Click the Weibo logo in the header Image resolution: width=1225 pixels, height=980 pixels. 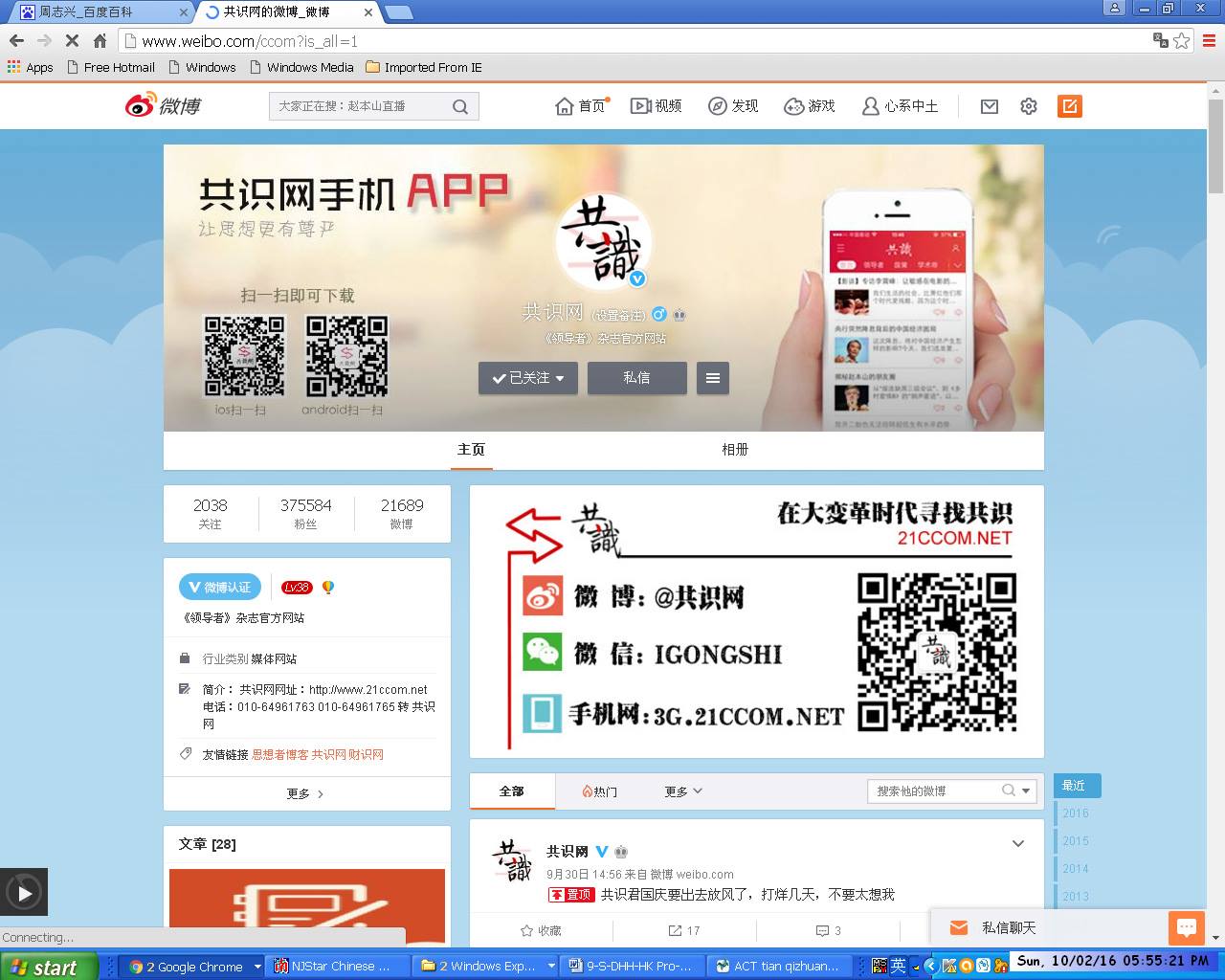(163, 105)
